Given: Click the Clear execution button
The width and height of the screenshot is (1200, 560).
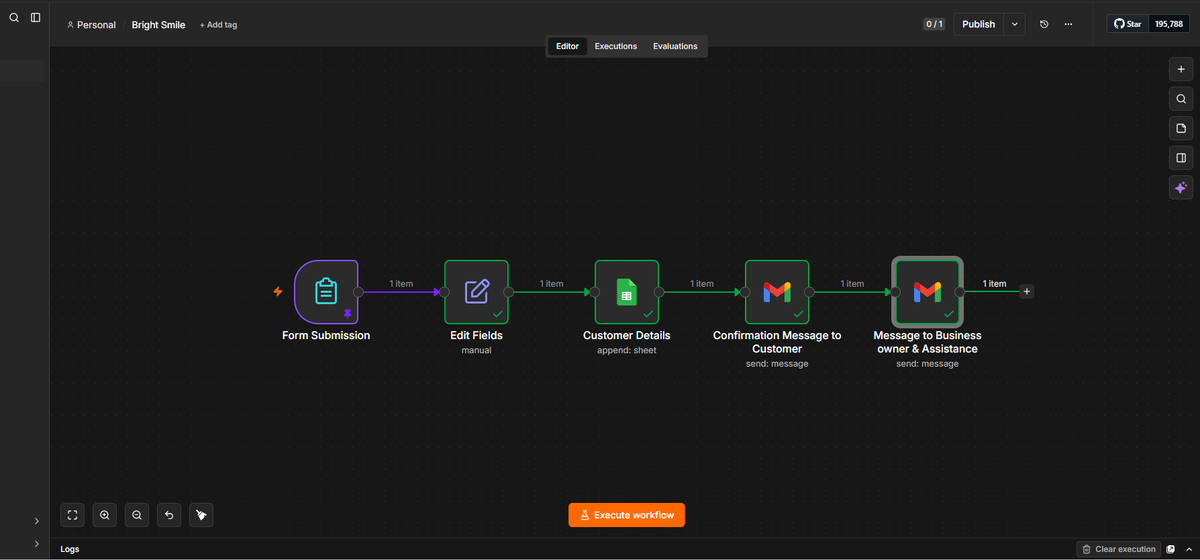Looking at the screenshot, I should (1119, 549).
